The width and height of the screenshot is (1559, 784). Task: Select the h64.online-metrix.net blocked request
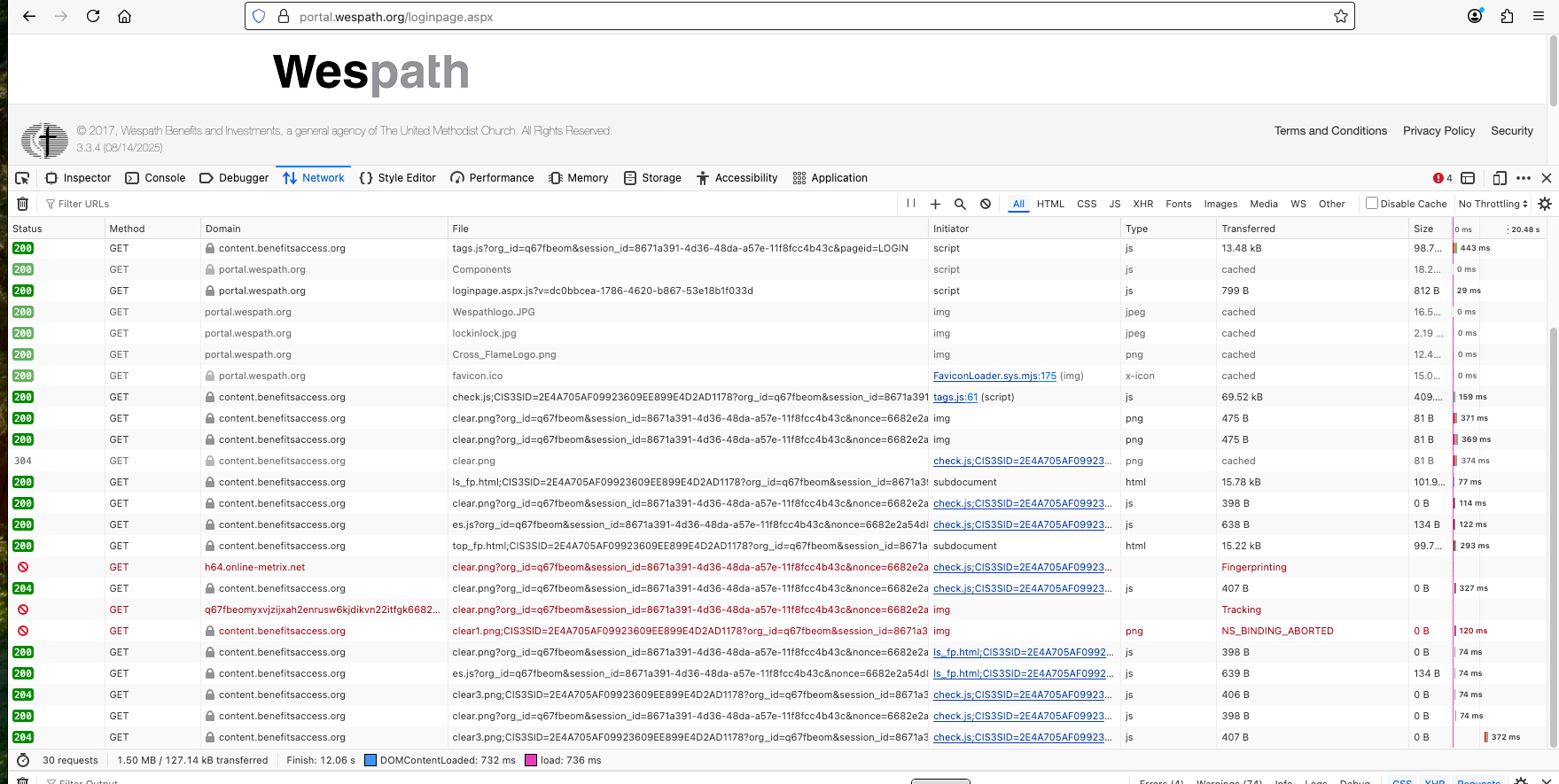click(730, 567)
